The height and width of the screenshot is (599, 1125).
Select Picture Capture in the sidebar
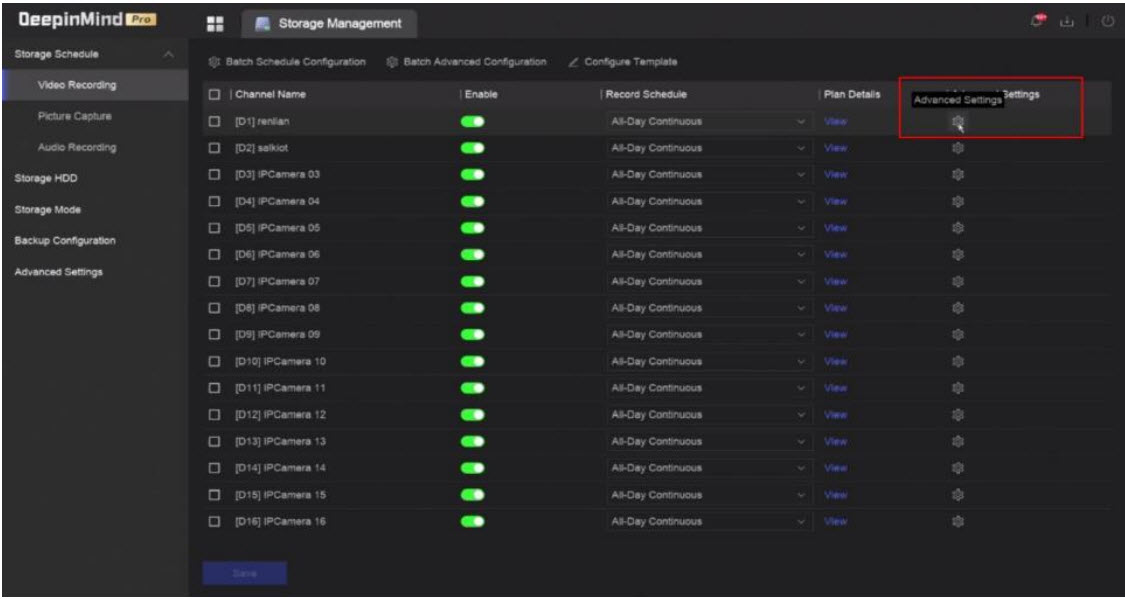point(74,117)
